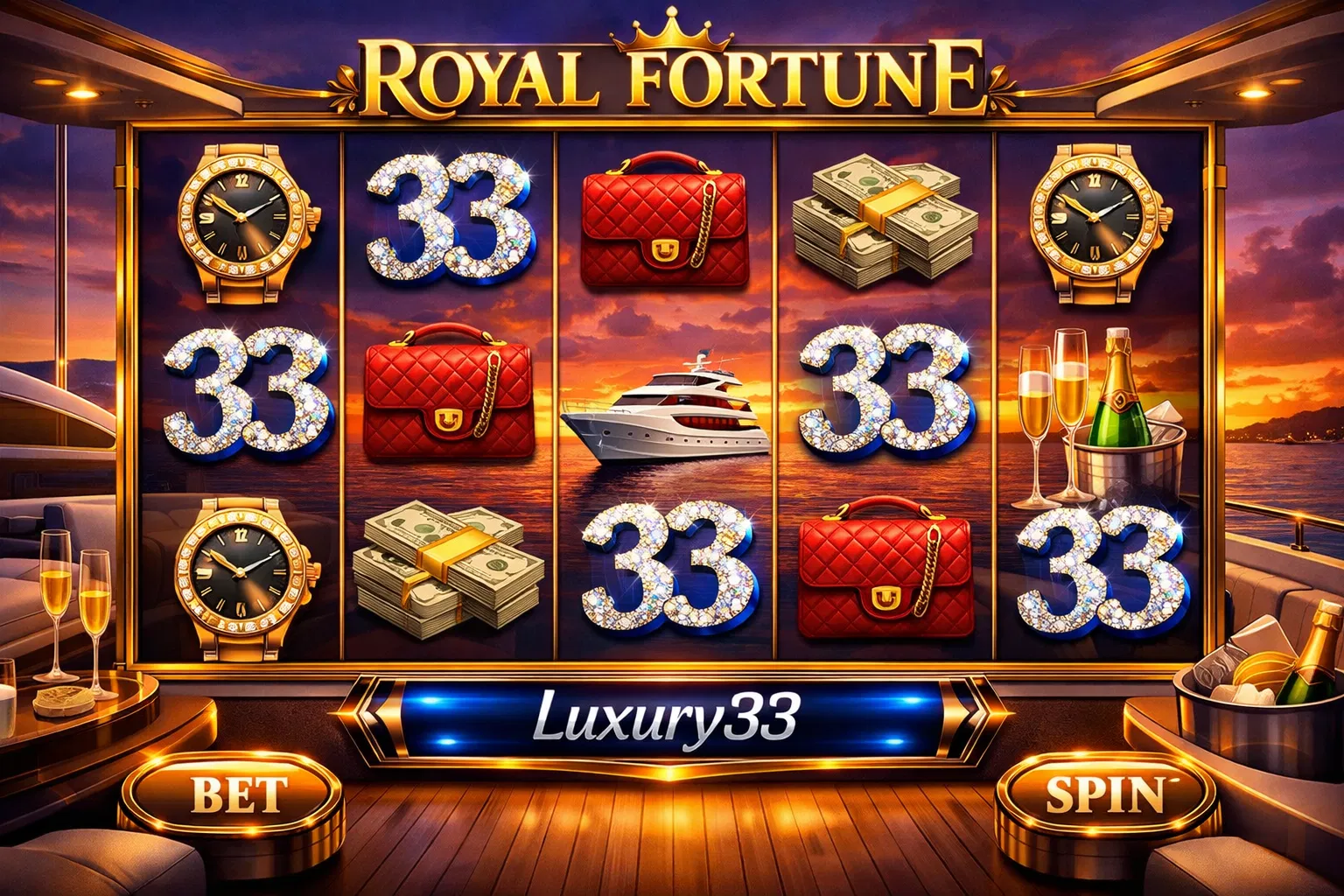Click the SPIN button
This screenshot has height=896, width=1344.
click(x=1106, y=794)
